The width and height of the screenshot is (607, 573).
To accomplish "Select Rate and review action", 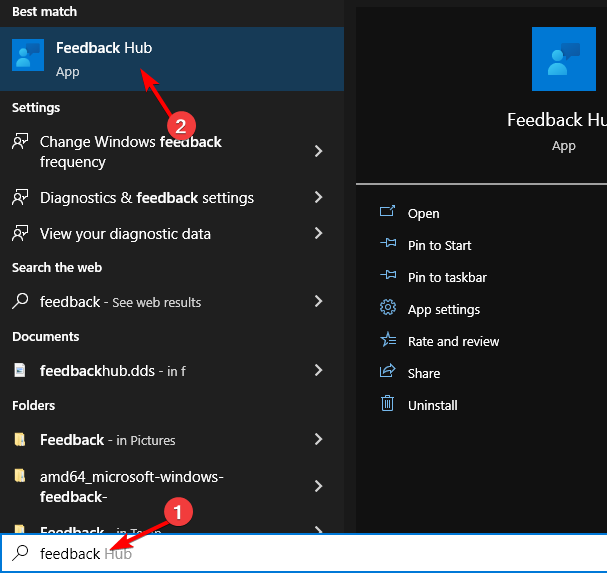I will (453, 341).
